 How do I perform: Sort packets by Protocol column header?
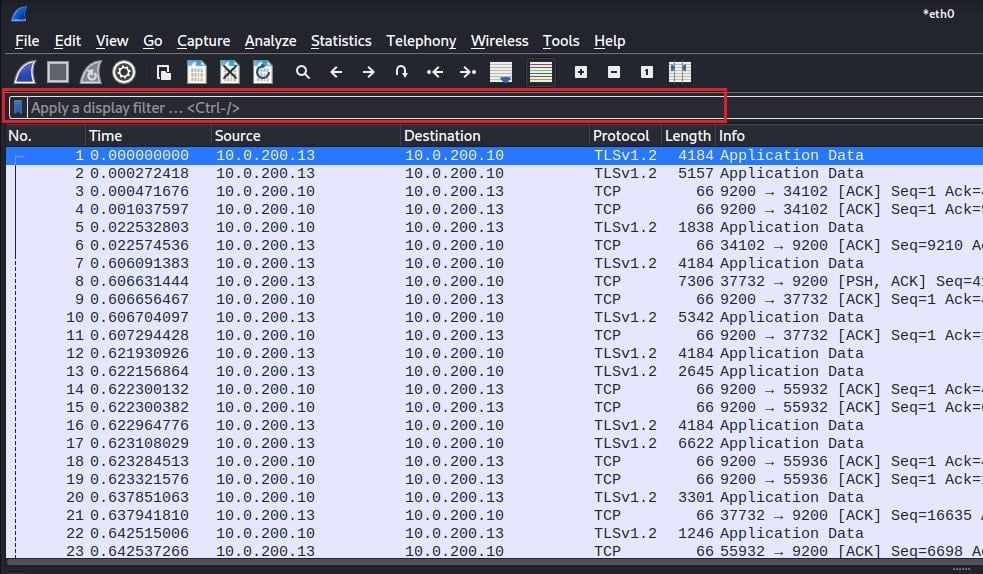point(625,136)
